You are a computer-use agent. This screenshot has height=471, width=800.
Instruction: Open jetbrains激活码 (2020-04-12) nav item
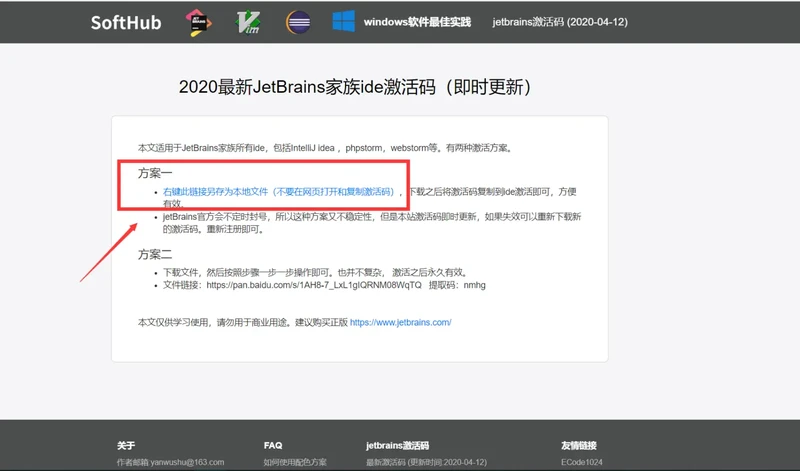[560, 22]
